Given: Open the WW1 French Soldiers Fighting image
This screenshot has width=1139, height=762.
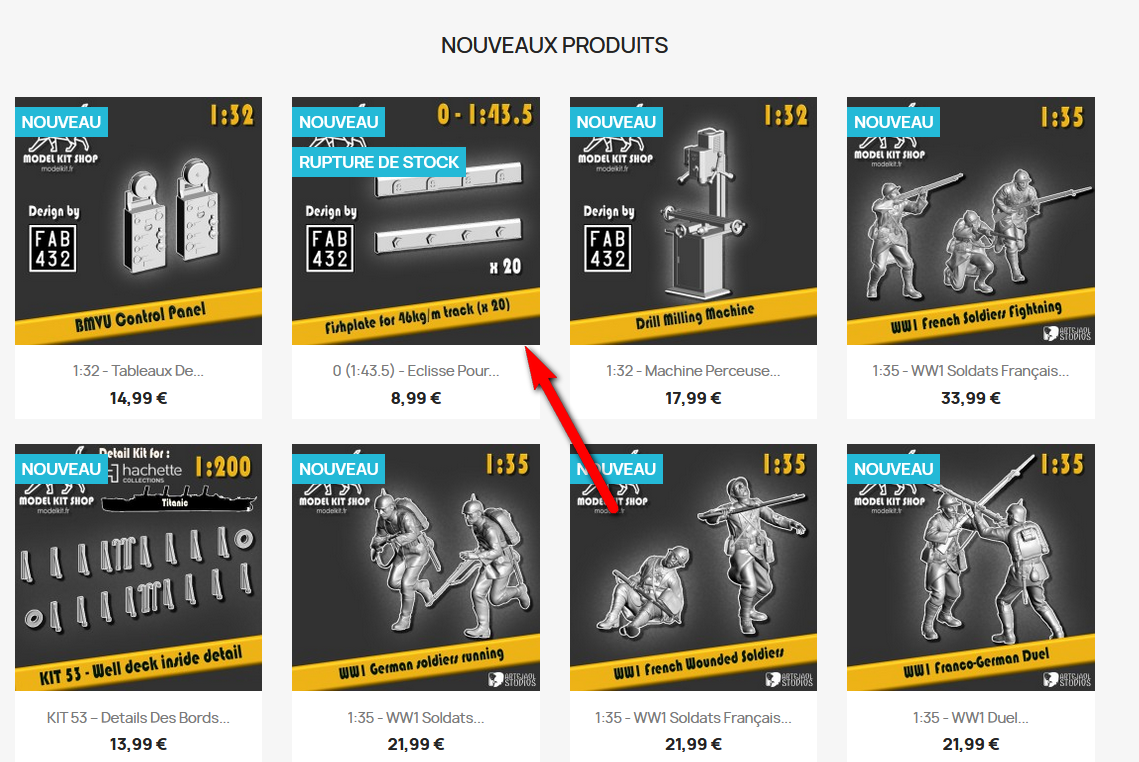Looking at the screenshot, I should [x=970, y=221].
